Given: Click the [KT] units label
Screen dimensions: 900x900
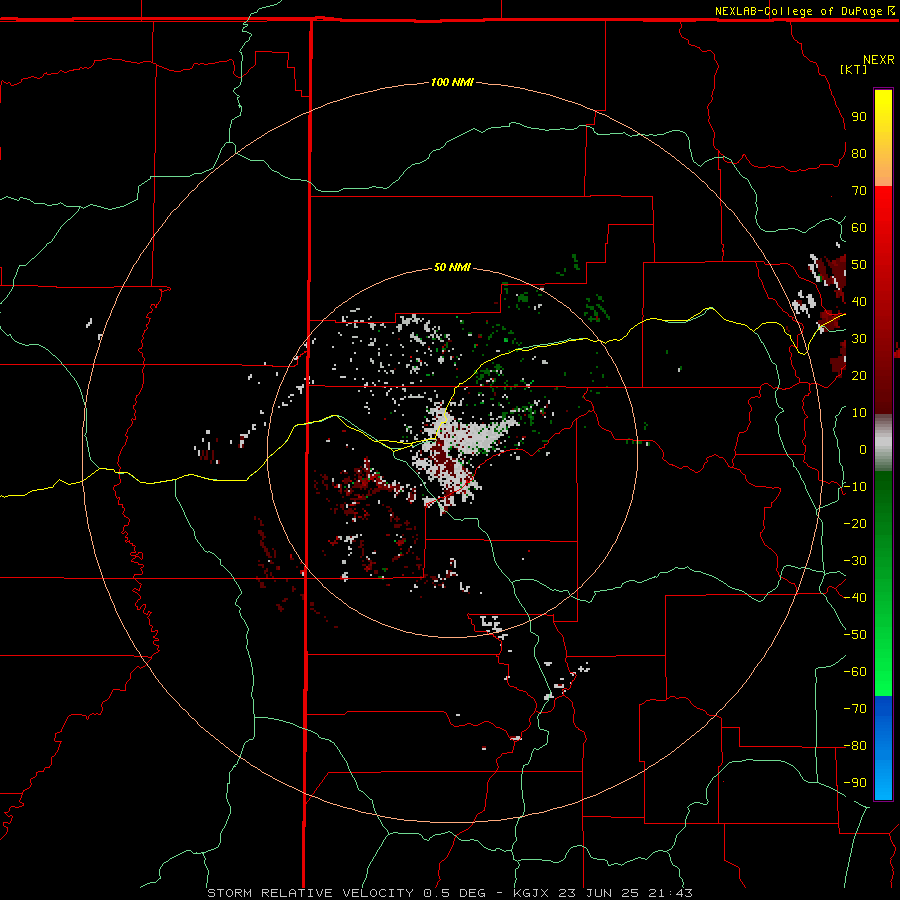Looking at the screenshot, I should pyautogui.click(x=854, y=69).
